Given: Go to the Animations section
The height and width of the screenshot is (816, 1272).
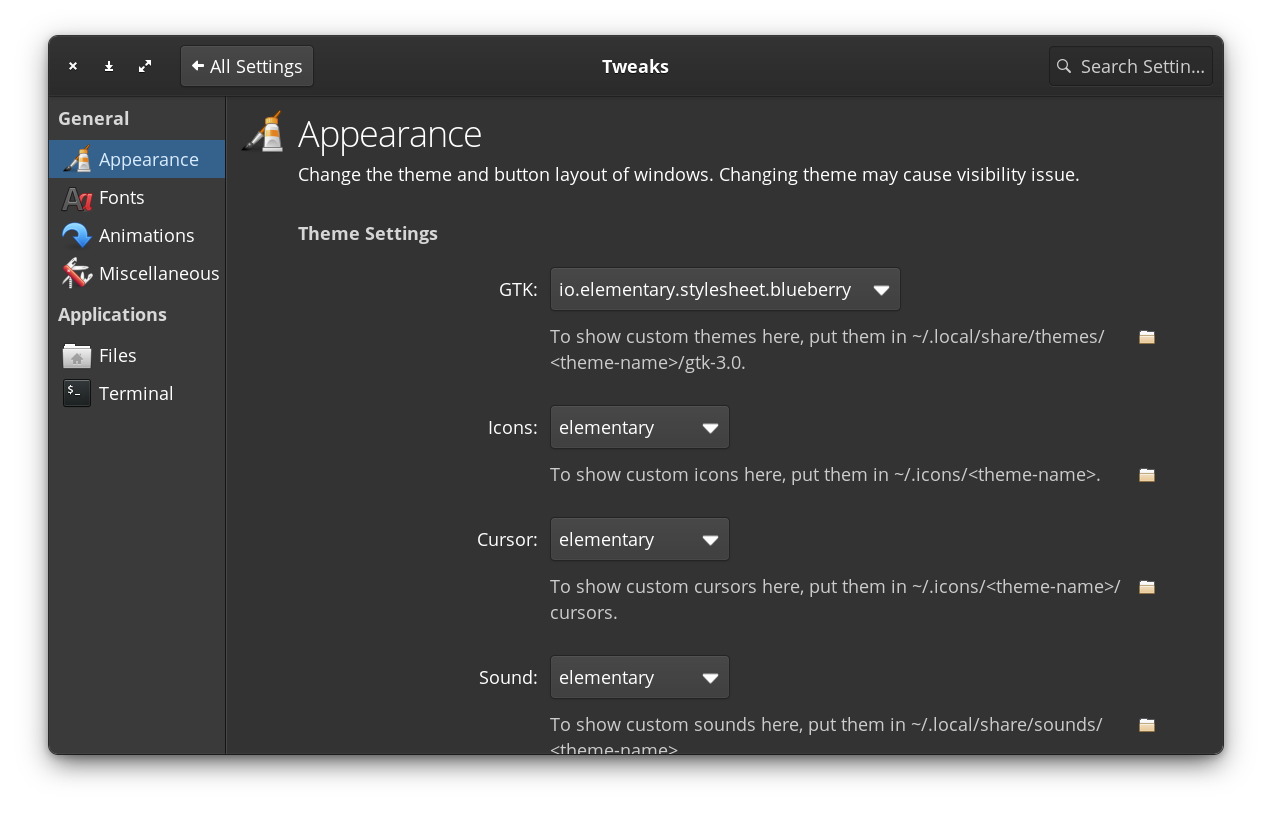Looking at the screenshot, I should 146,236.
